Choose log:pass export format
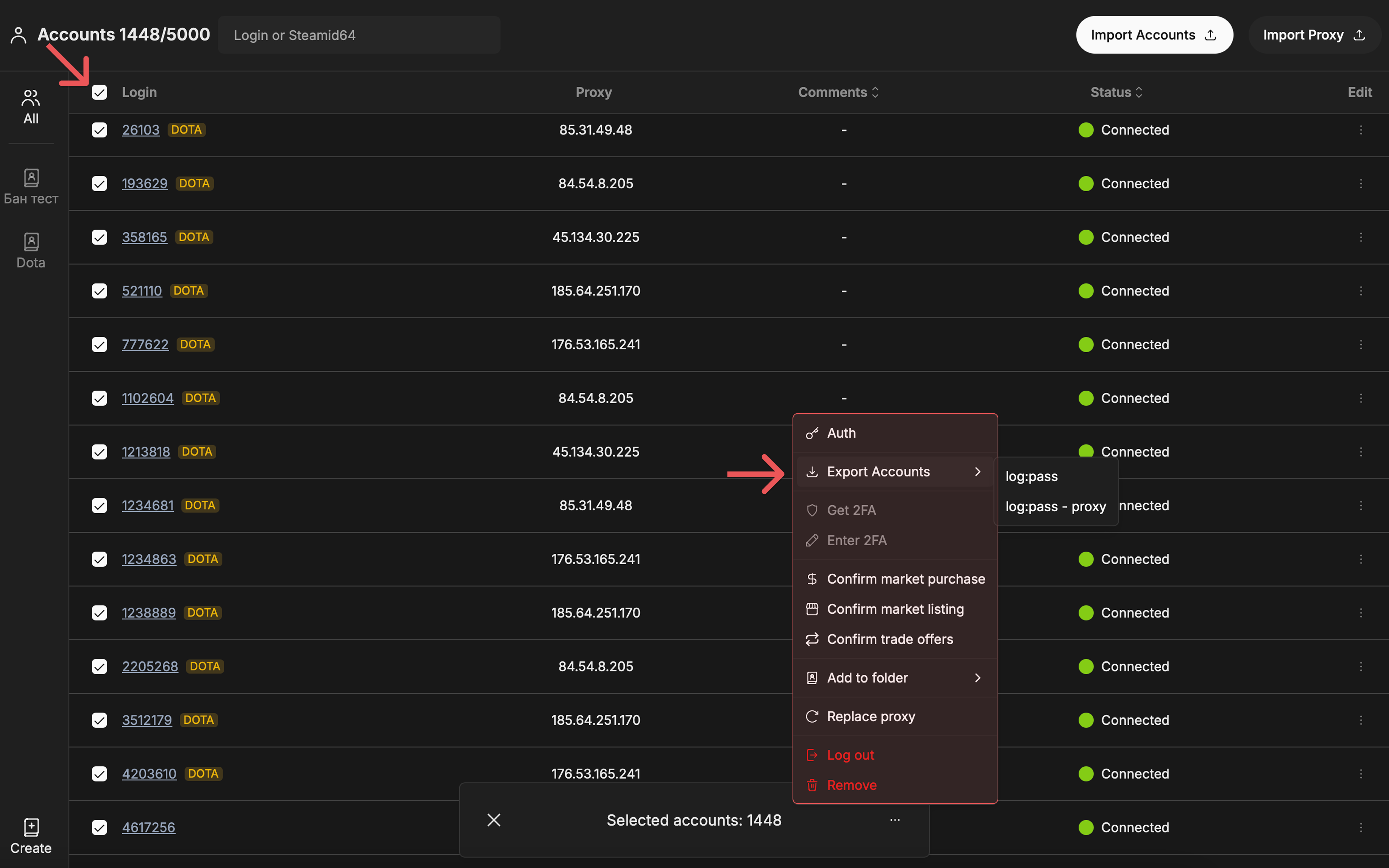 [x=1055, y=476]
